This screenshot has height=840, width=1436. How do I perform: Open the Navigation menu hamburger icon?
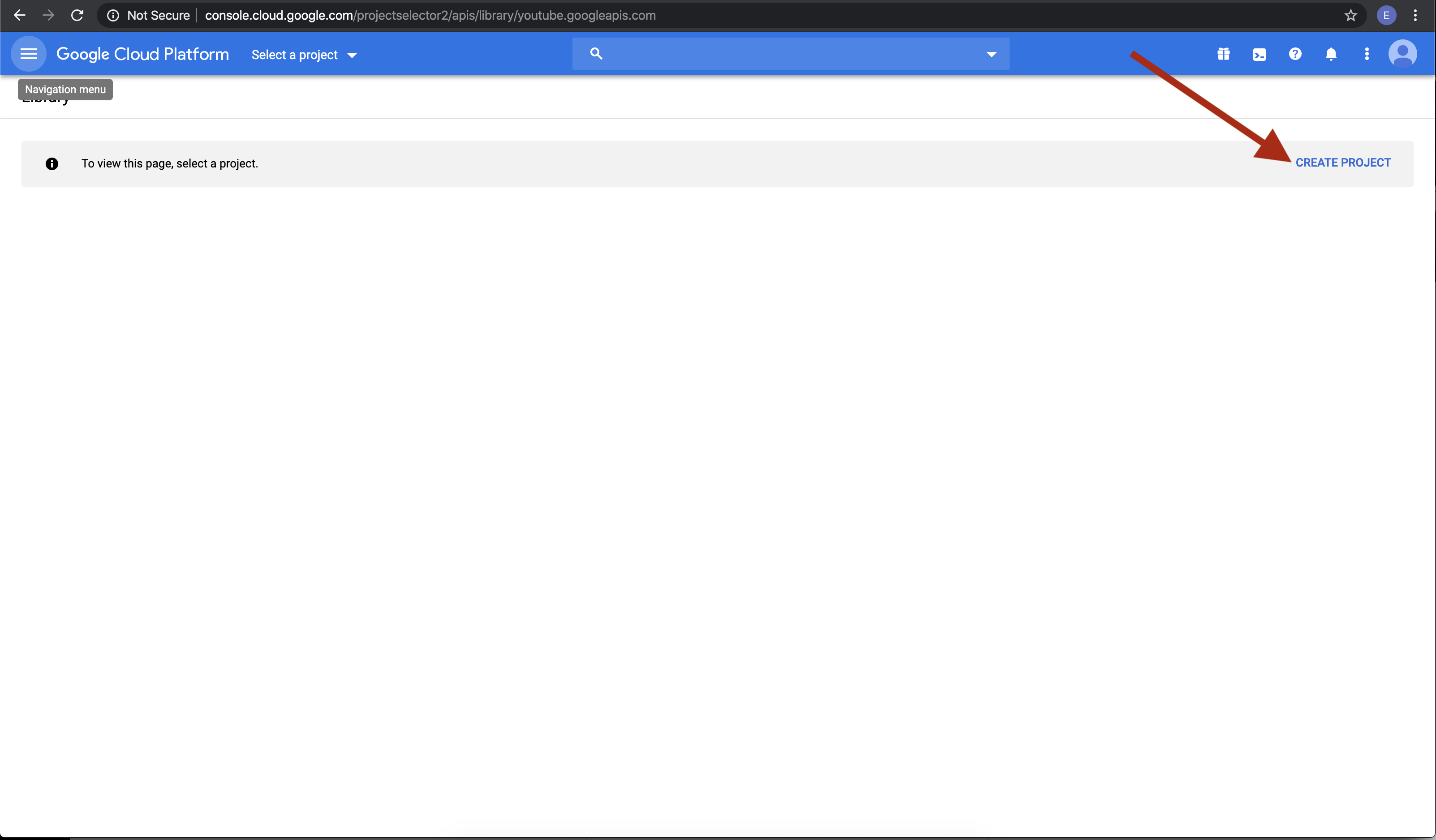click(29, 54)
